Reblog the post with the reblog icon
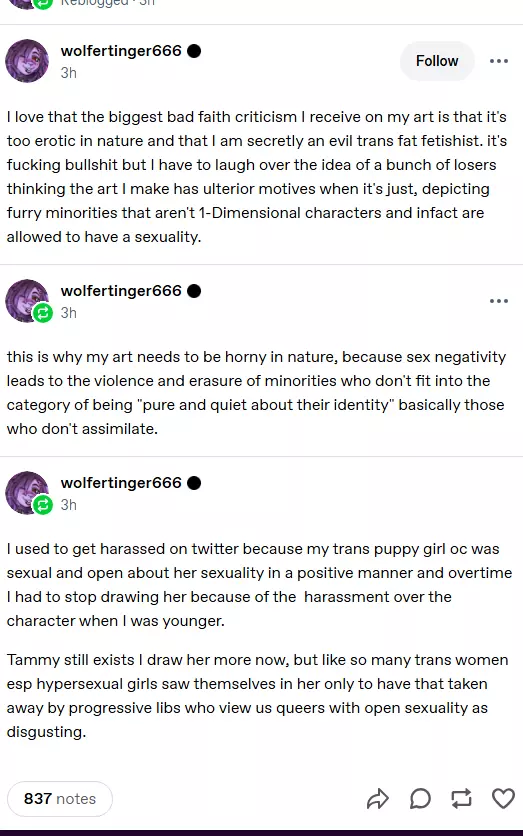The height and width of the screenshot is (836, 523). (461, 798)
